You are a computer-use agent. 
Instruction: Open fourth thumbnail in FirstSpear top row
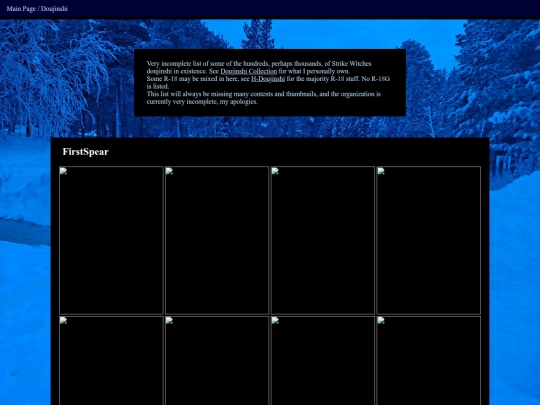point(429,240)
